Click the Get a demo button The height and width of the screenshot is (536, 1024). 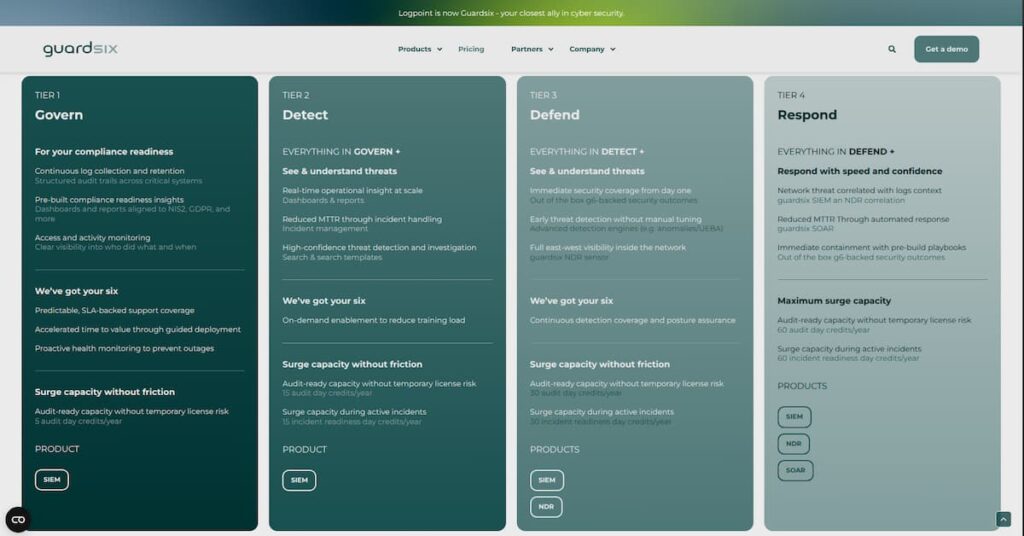pyautogui.click(x=946, y=49)
